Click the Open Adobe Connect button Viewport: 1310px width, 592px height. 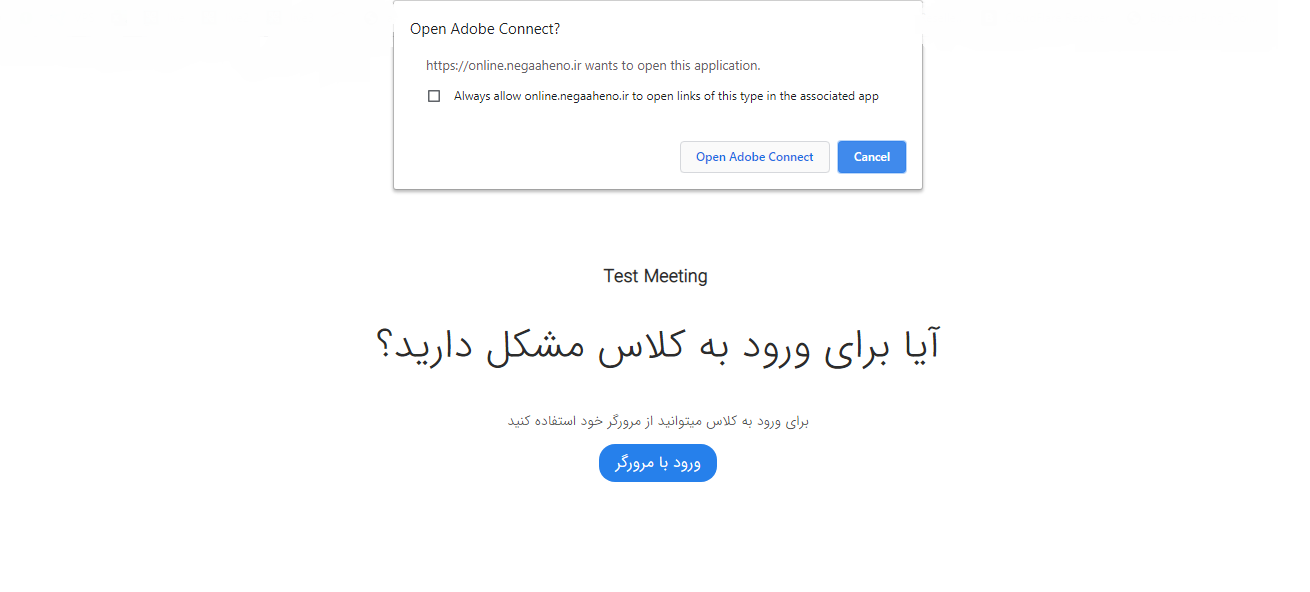(755, 157)
